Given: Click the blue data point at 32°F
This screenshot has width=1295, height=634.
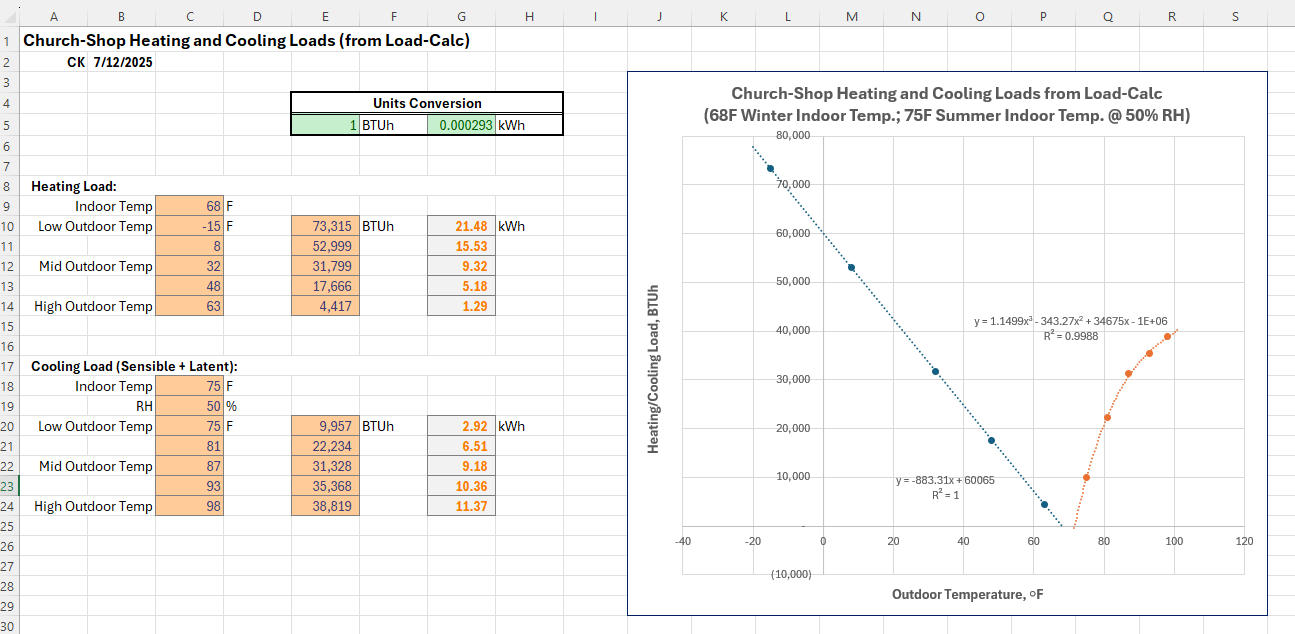Looking at the screenshot, I should [x=935, y=372].
